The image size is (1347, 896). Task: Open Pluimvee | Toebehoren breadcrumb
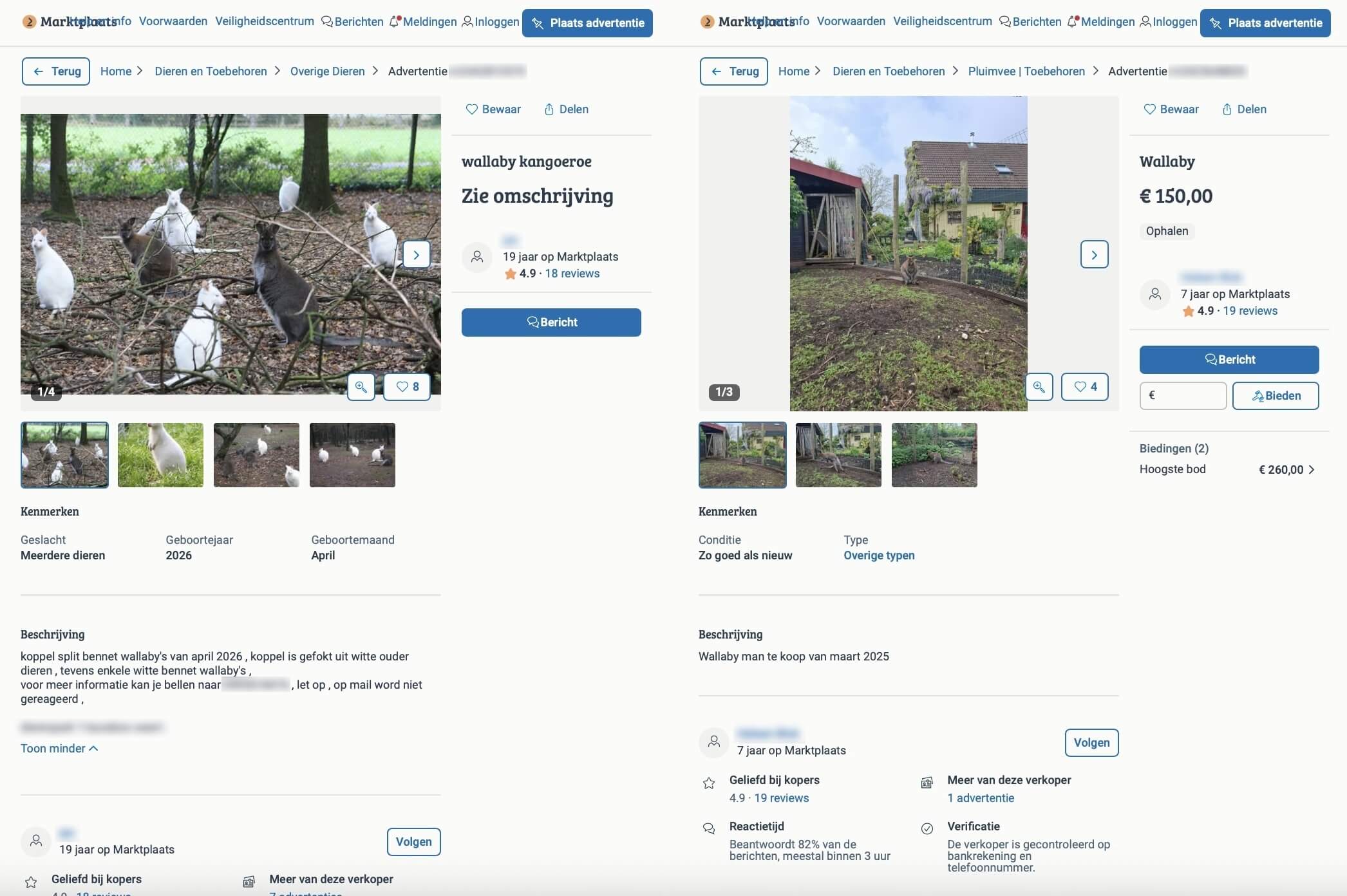pyautogui.click(x=1026, y=71)
